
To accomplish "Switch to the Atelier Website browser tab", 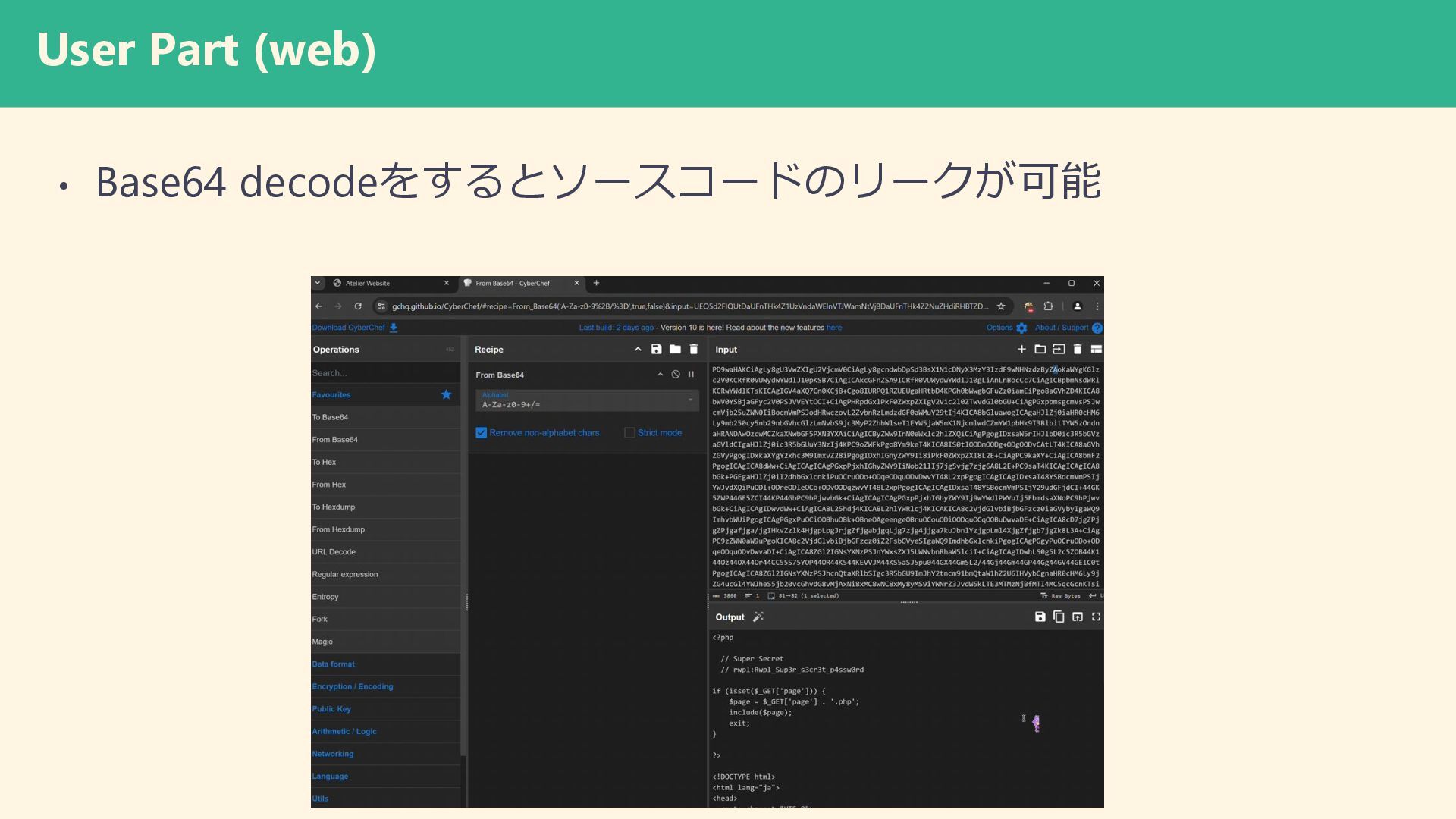I will (368, 284).
